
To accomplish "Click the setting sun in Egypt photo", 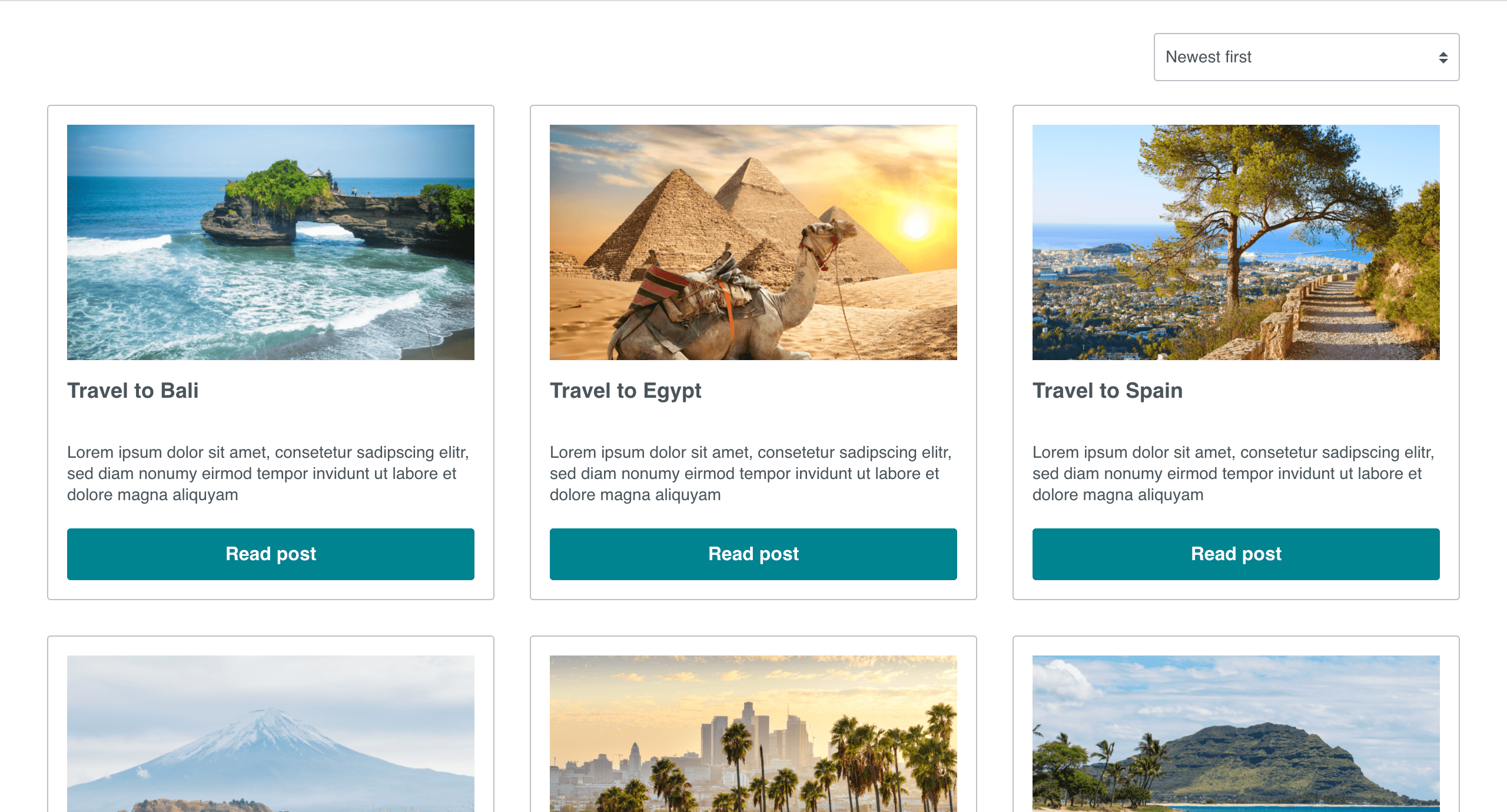I will [x=915, y=225].
